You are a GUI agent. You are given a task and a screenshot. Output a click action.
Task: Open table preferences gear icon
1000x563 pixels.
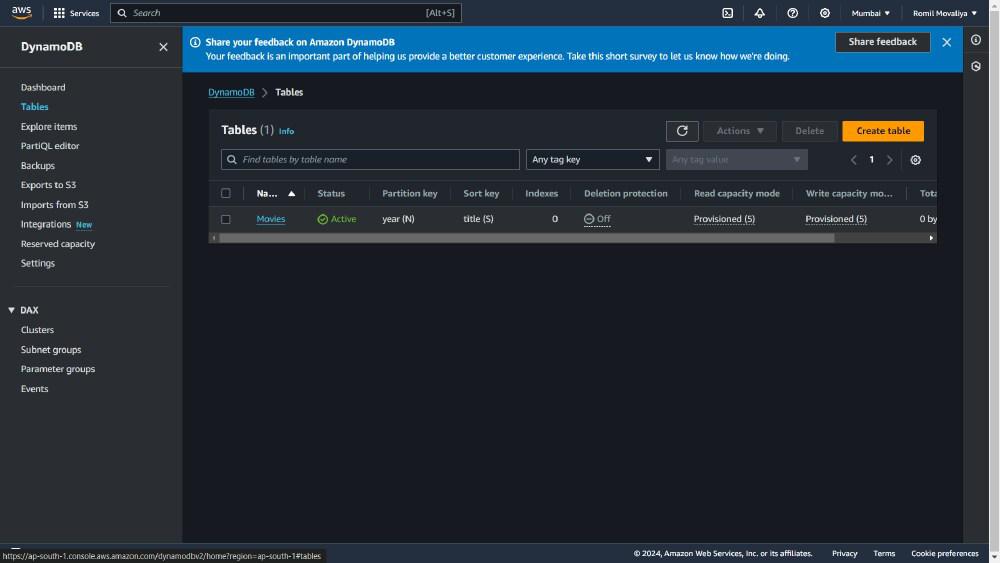(x=915, y=160)
